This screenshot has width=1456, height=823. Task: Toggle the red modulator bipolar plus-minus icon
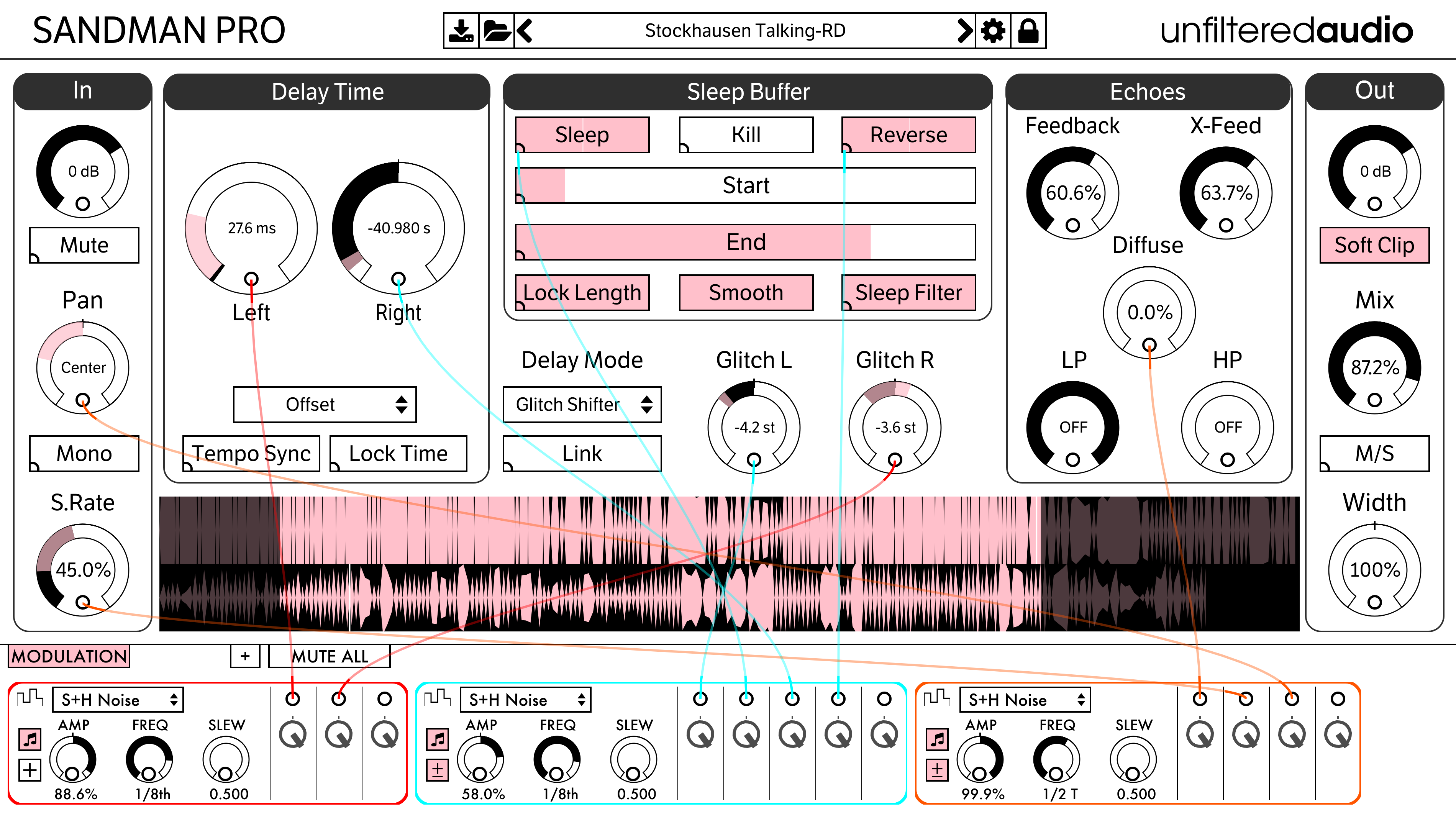tap(30, 770)
